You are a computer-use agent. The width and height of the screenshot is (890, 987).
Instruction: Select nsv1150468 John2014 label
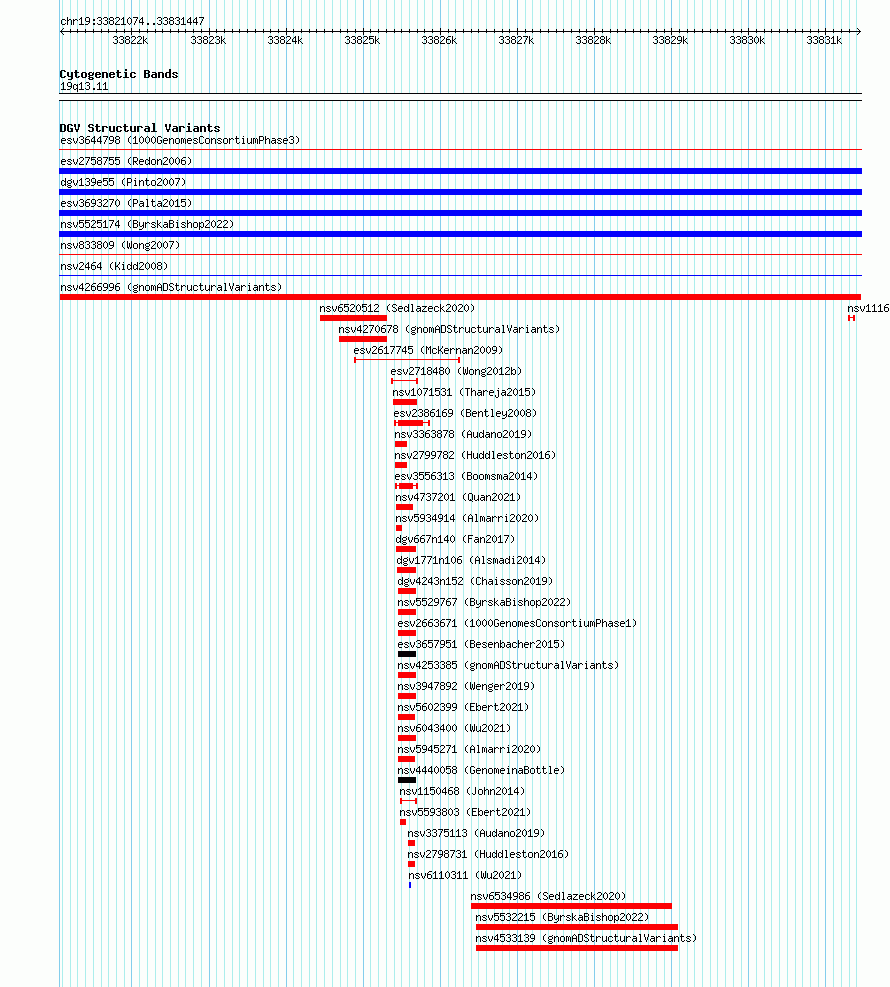462,791
